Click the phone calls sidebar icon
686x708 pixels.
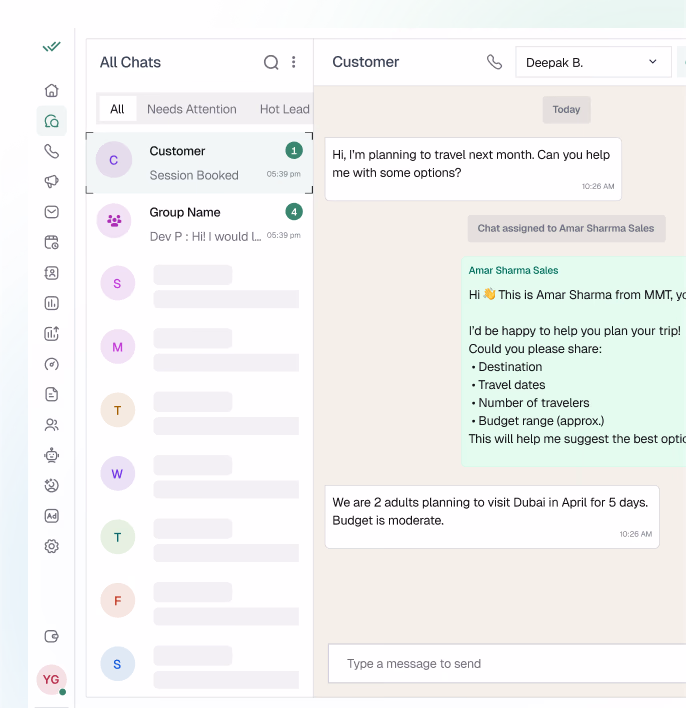pyautogui.click(x=52, y=151)
